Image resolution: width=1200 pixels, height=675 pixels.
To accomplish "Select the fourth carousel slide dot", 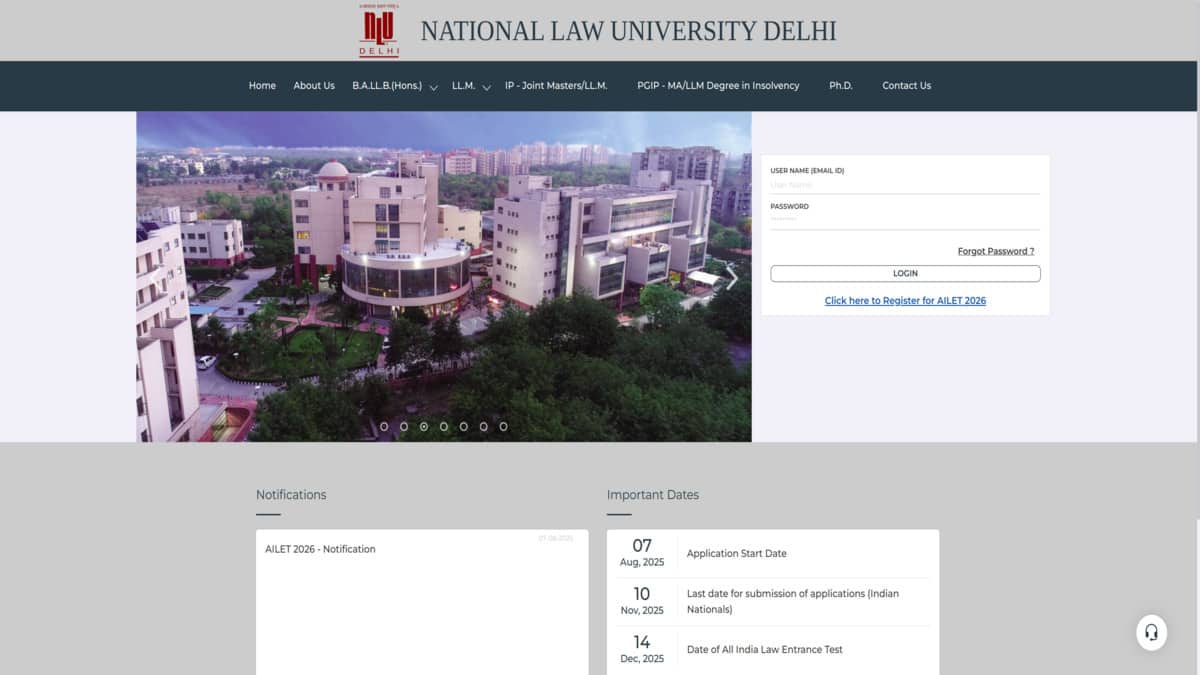I will click(x=444, y=426).
